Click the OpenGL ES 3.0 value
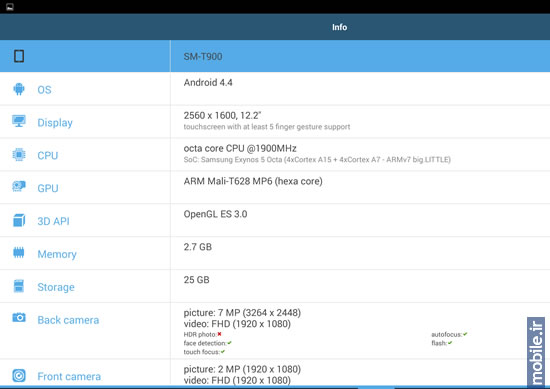This screenshot has width=550, height=389. 215,214
